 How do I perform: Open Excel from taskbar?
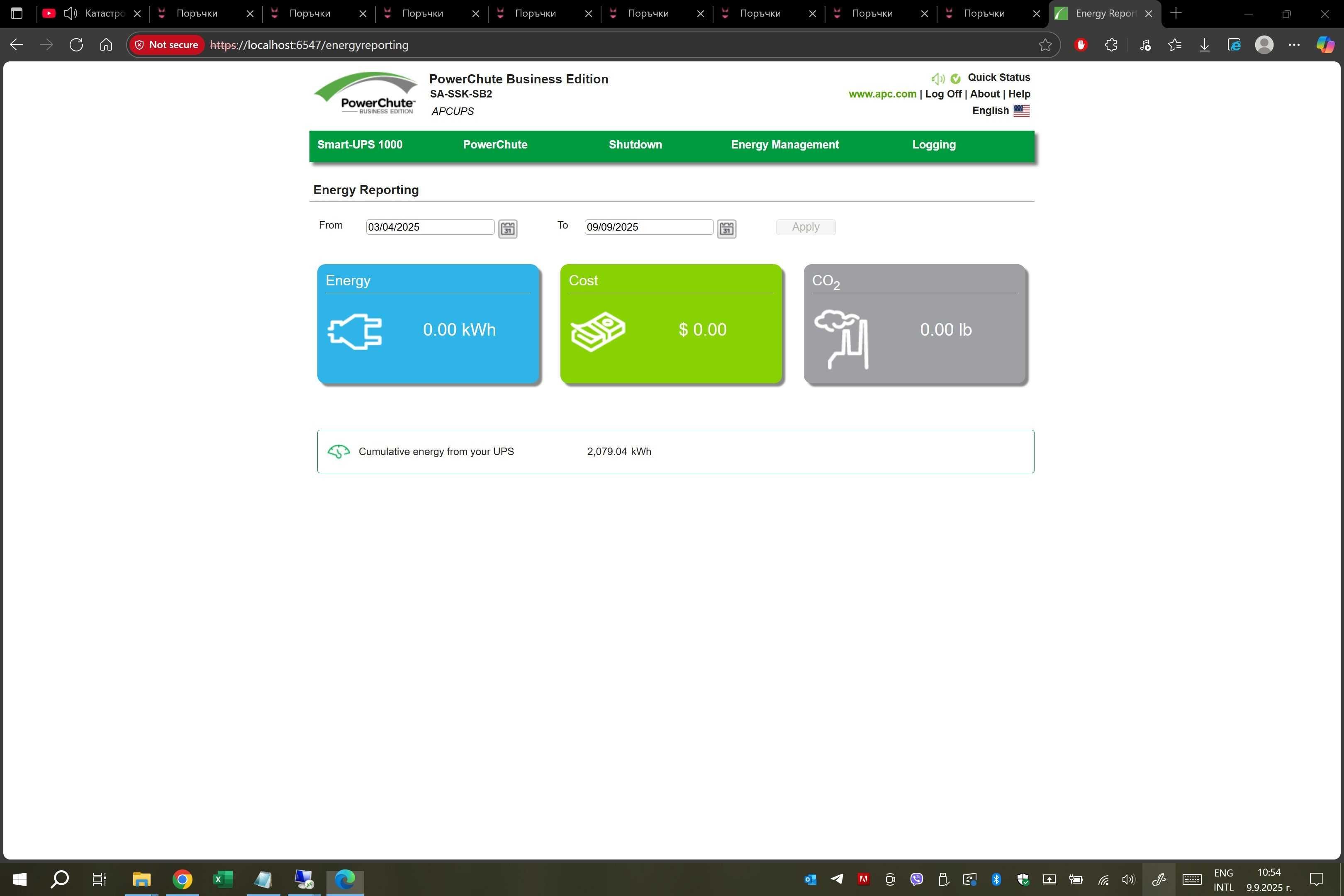pyautogui.click(x=223, y=879)
